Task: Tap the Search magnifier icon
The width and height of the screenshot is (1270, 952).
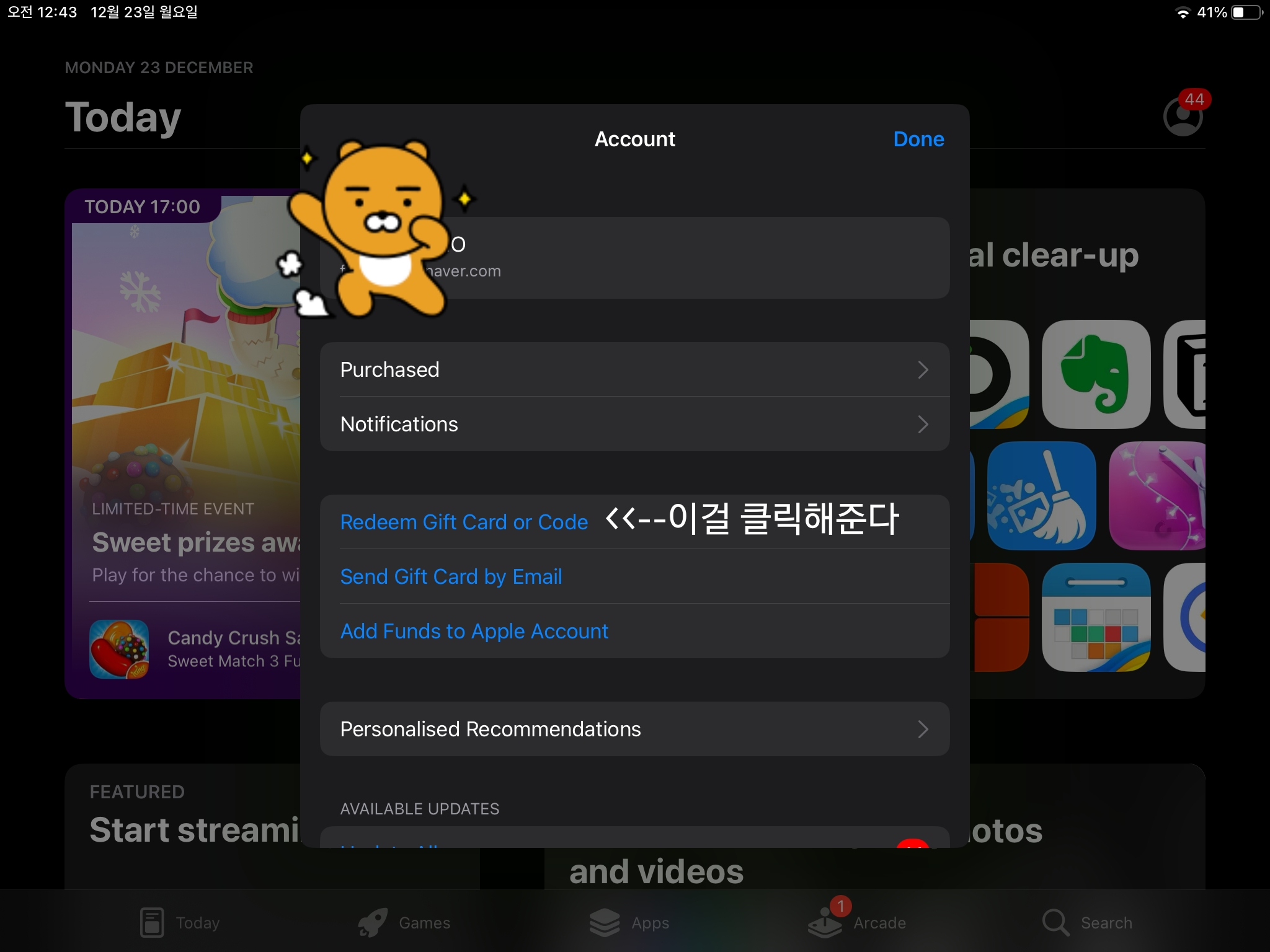Action: coord(1055,922)
